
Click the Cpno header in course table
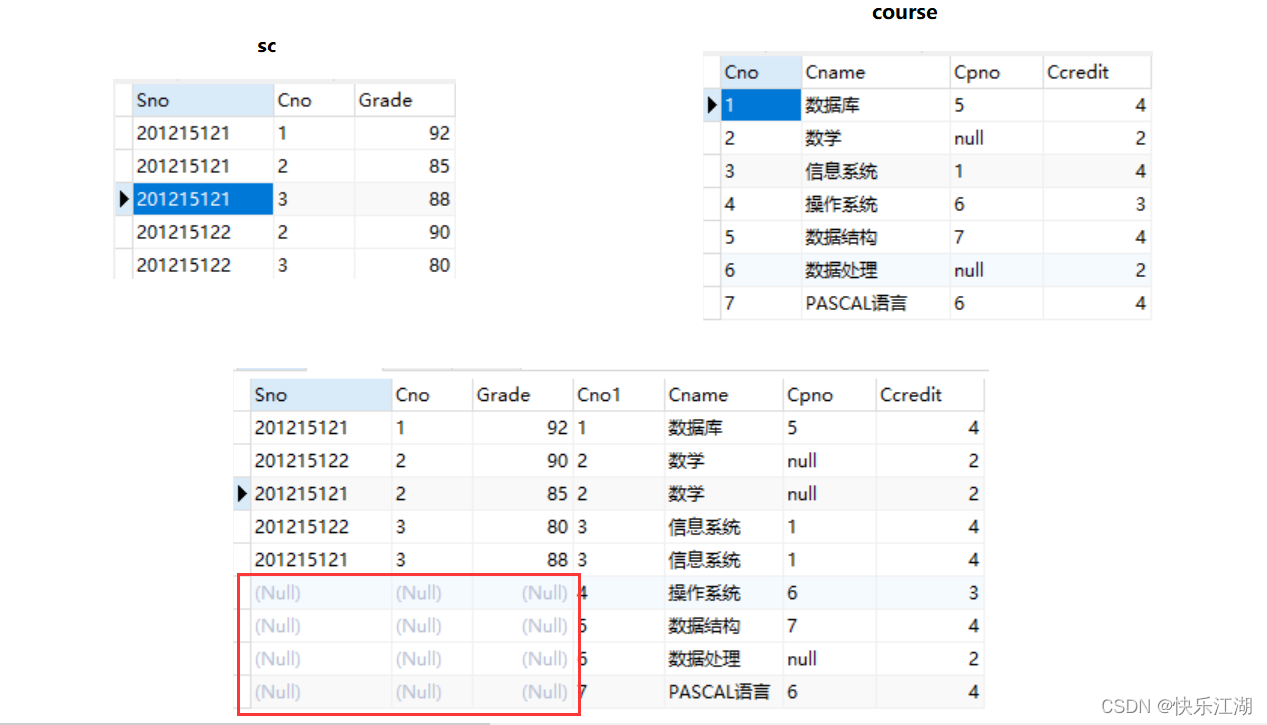[x=996, y=72]
